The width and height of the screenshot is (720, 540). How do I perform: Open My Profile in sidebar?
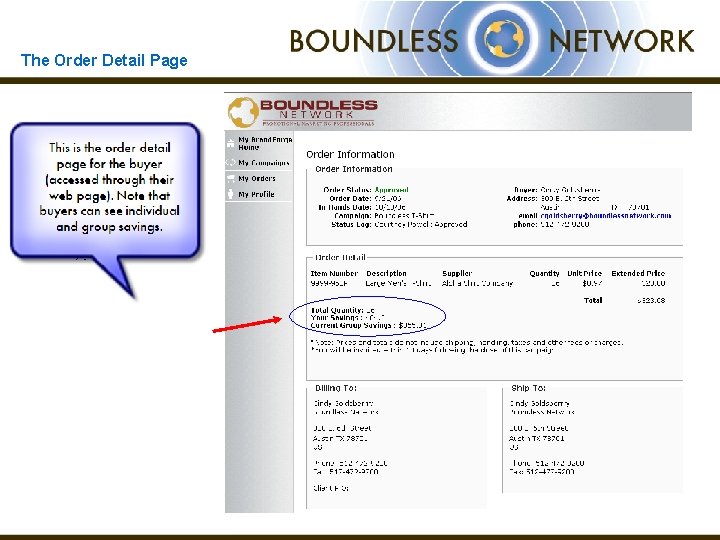[256, 194]
